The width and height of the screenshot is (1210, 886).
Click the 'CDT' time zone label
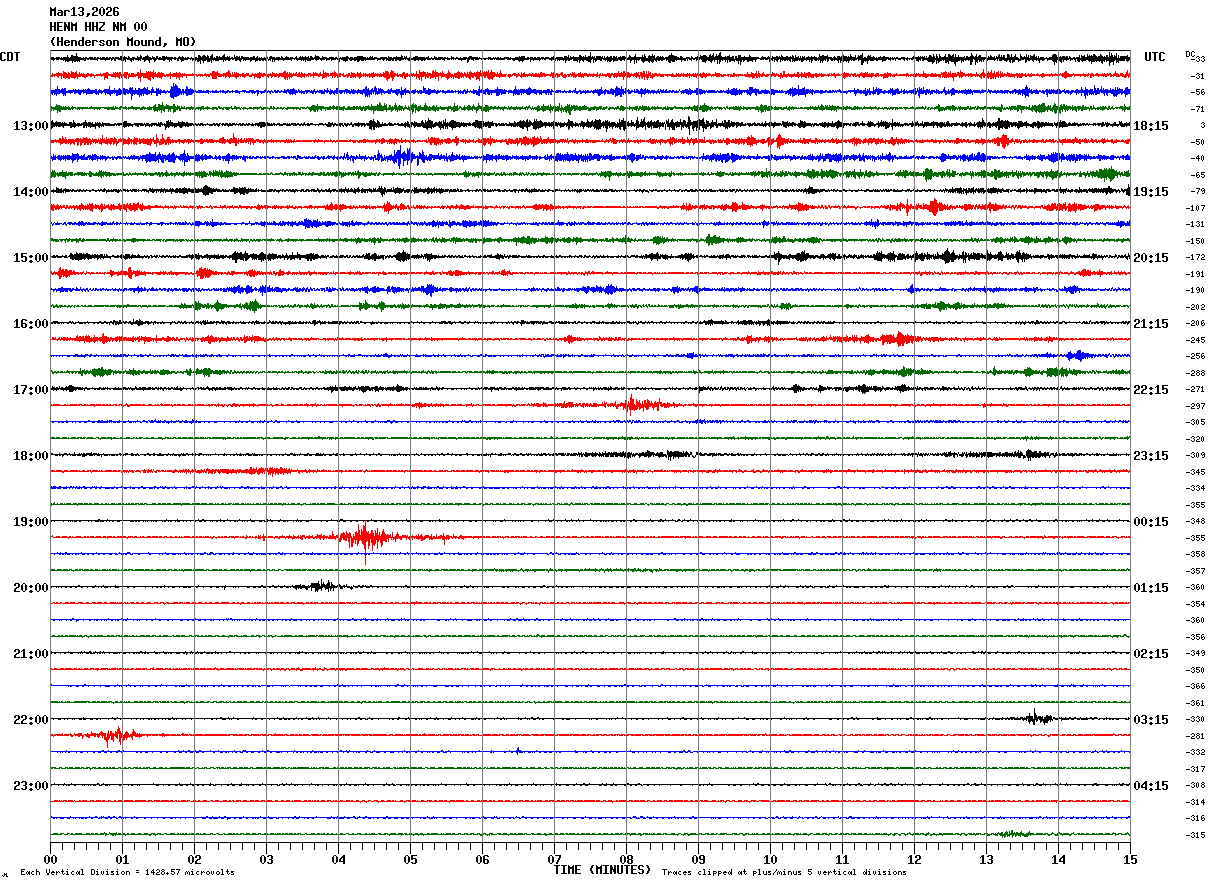click(11, 57)
